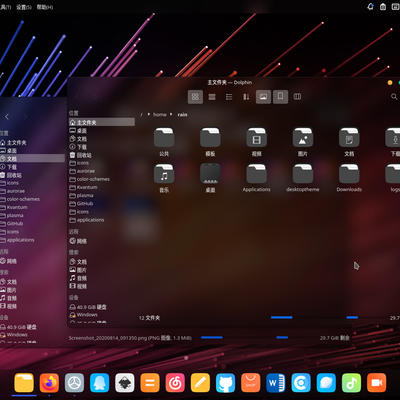Launch QQ penguin app from the dock

(99, 383)
